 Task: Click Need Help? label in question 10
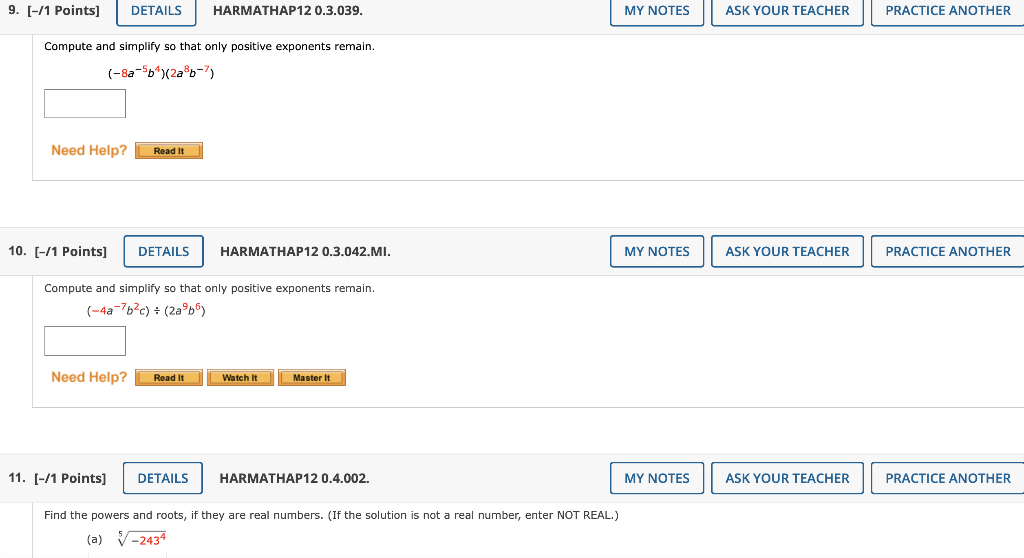89,377
